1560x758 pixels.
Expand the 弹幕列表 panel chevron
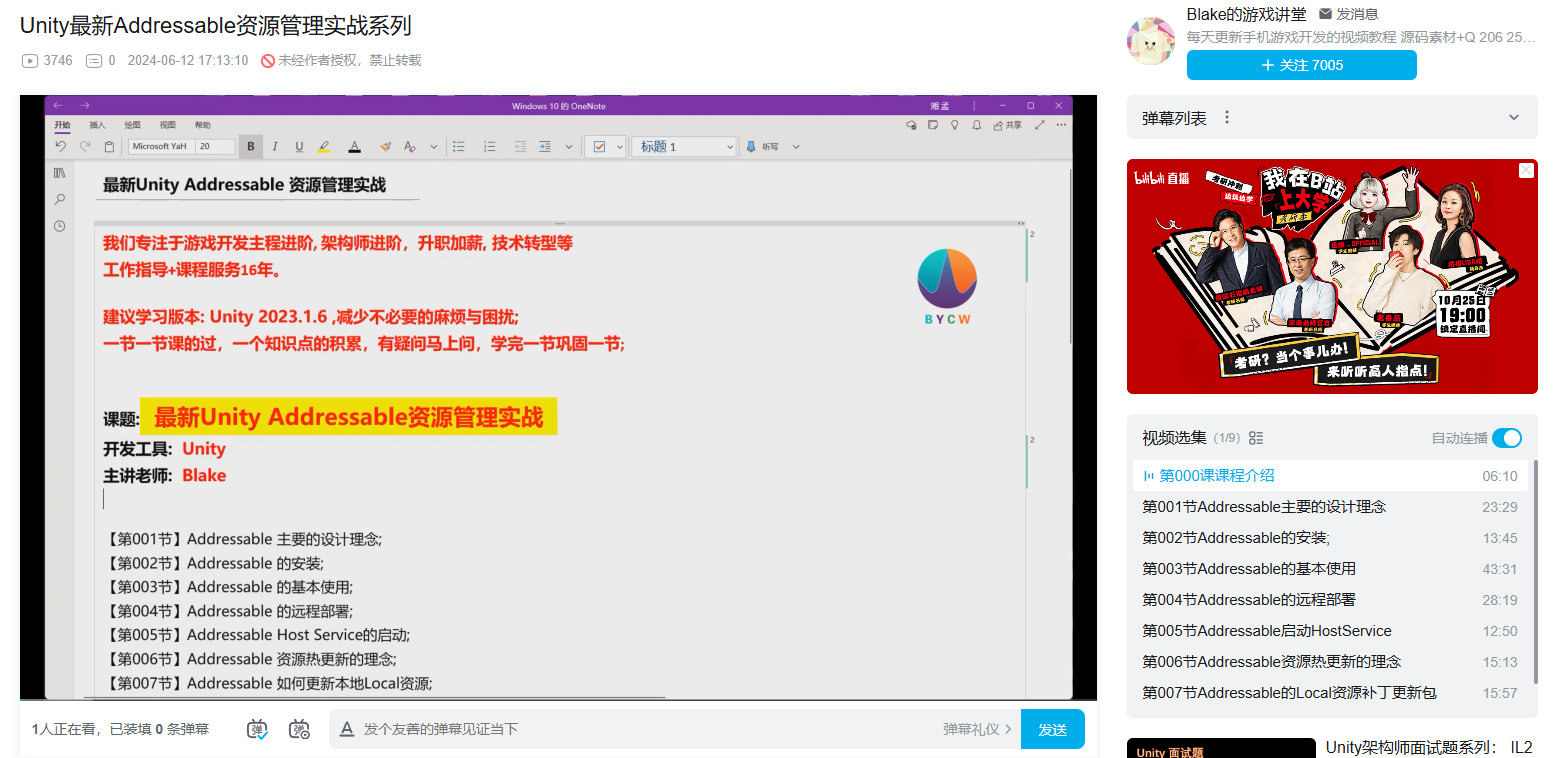point(1513,118)
